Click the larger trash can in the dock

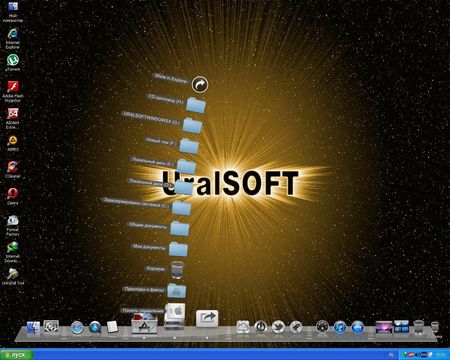point(419,327)
